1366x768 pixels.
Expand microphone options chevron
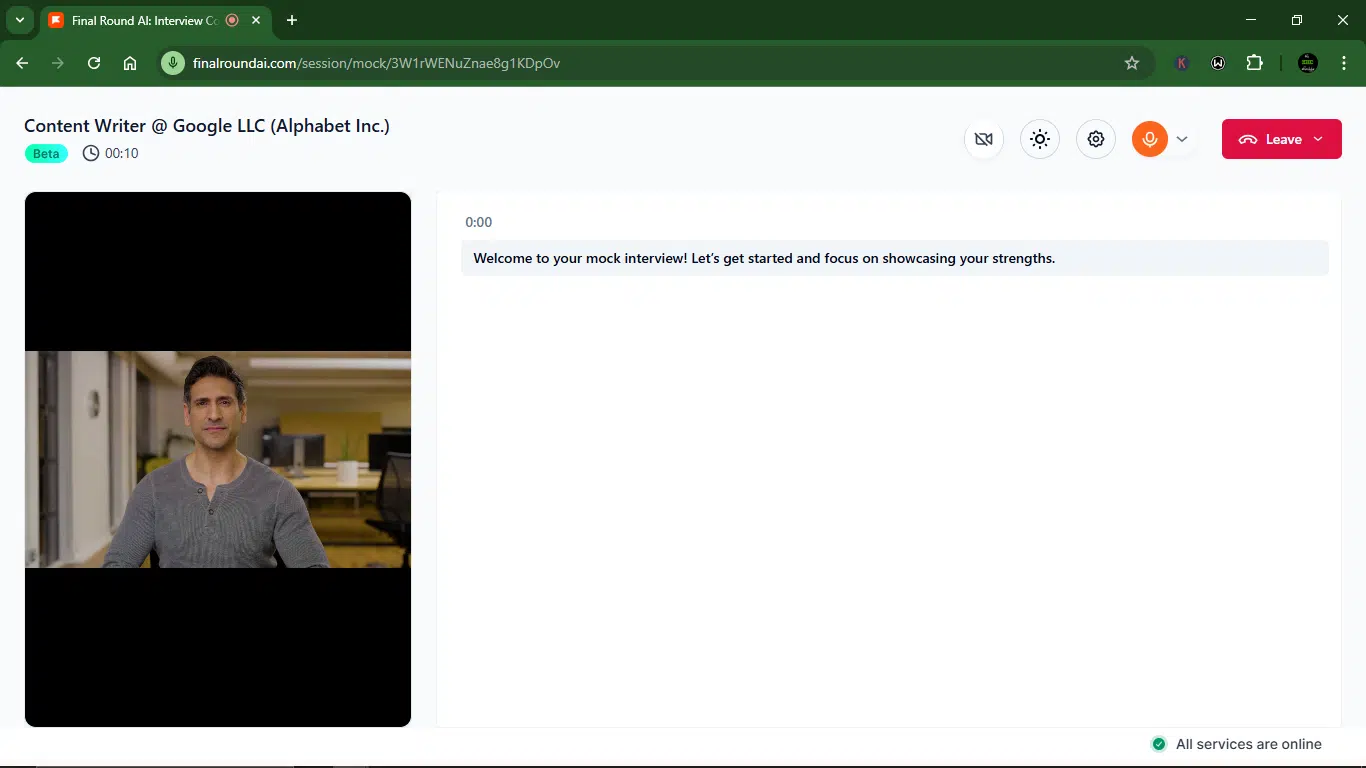tap(1182, 139)
